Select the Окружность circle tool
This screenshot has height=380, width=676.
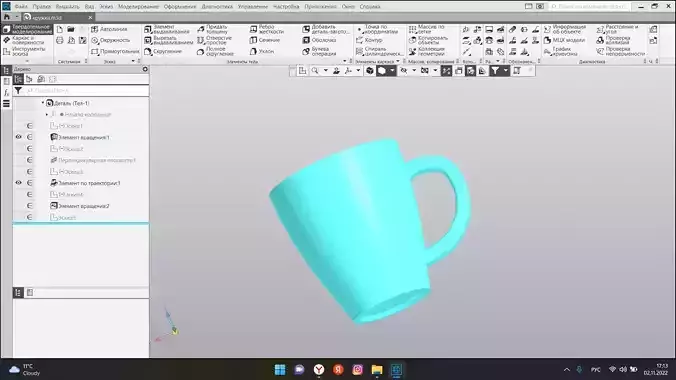click(x=110, y=40)
